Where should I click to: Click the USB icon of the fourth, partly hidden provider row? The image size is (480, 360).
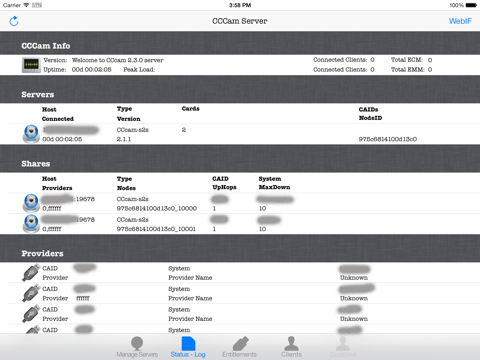coord(33,330)
